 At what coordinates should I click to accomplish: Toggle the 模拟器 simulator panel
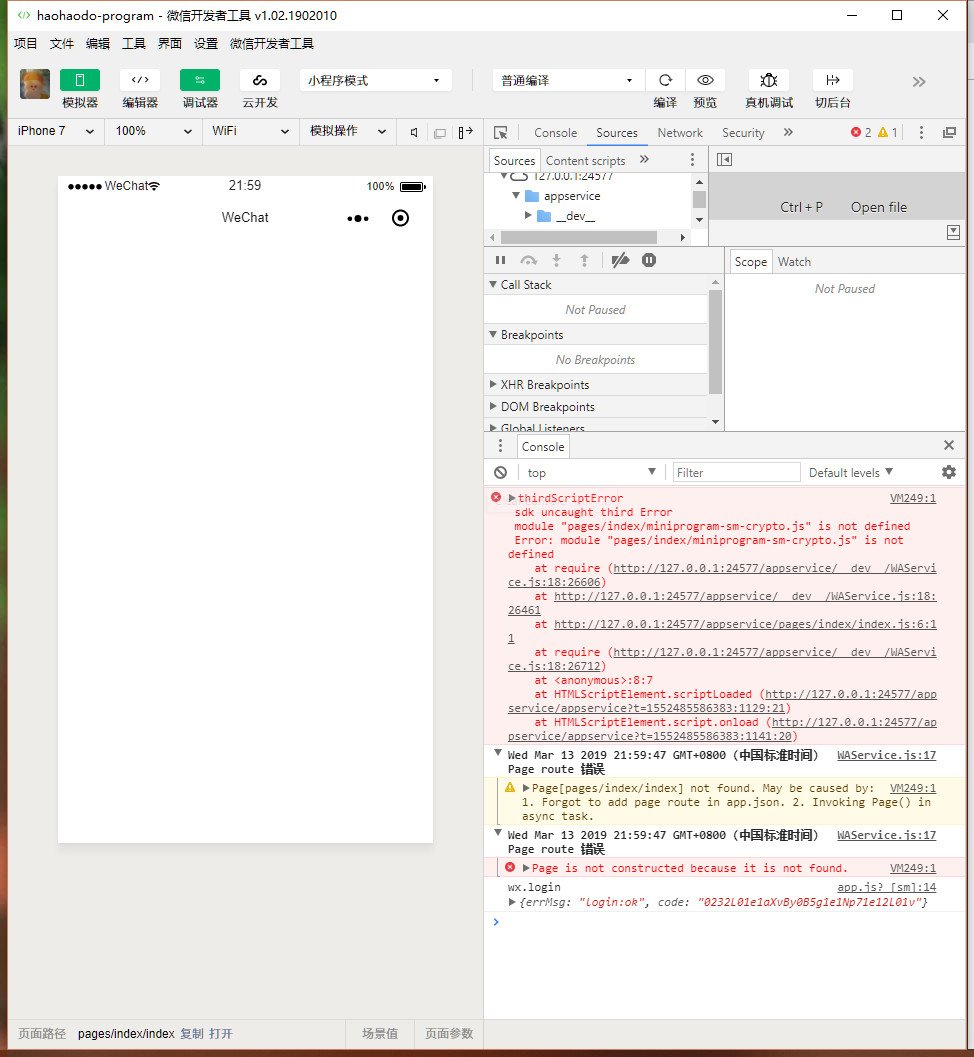click(80, 80)
